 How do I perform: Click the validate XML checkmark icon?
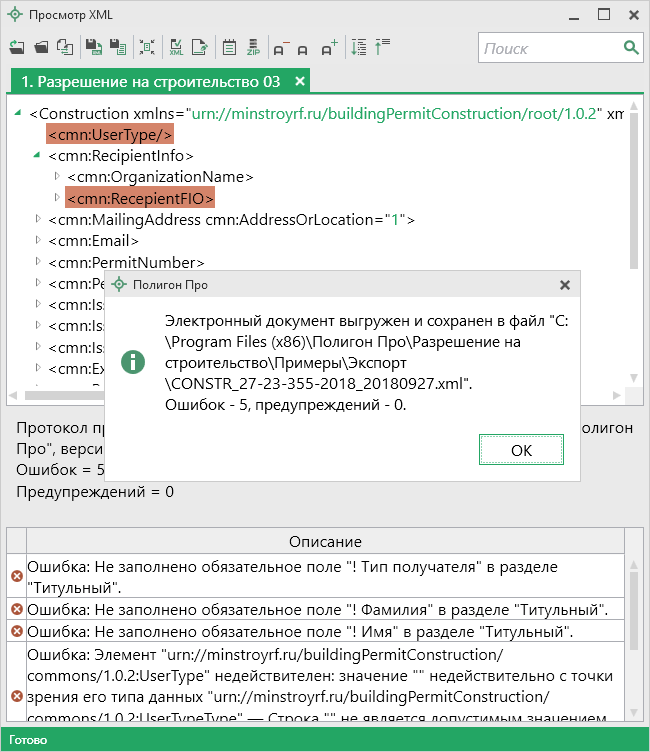click(176, 47)
